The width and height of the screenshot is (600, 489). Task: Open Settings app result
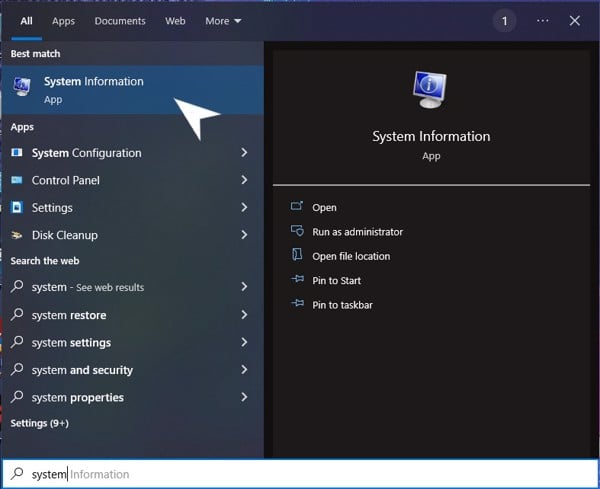click(132, 207)
